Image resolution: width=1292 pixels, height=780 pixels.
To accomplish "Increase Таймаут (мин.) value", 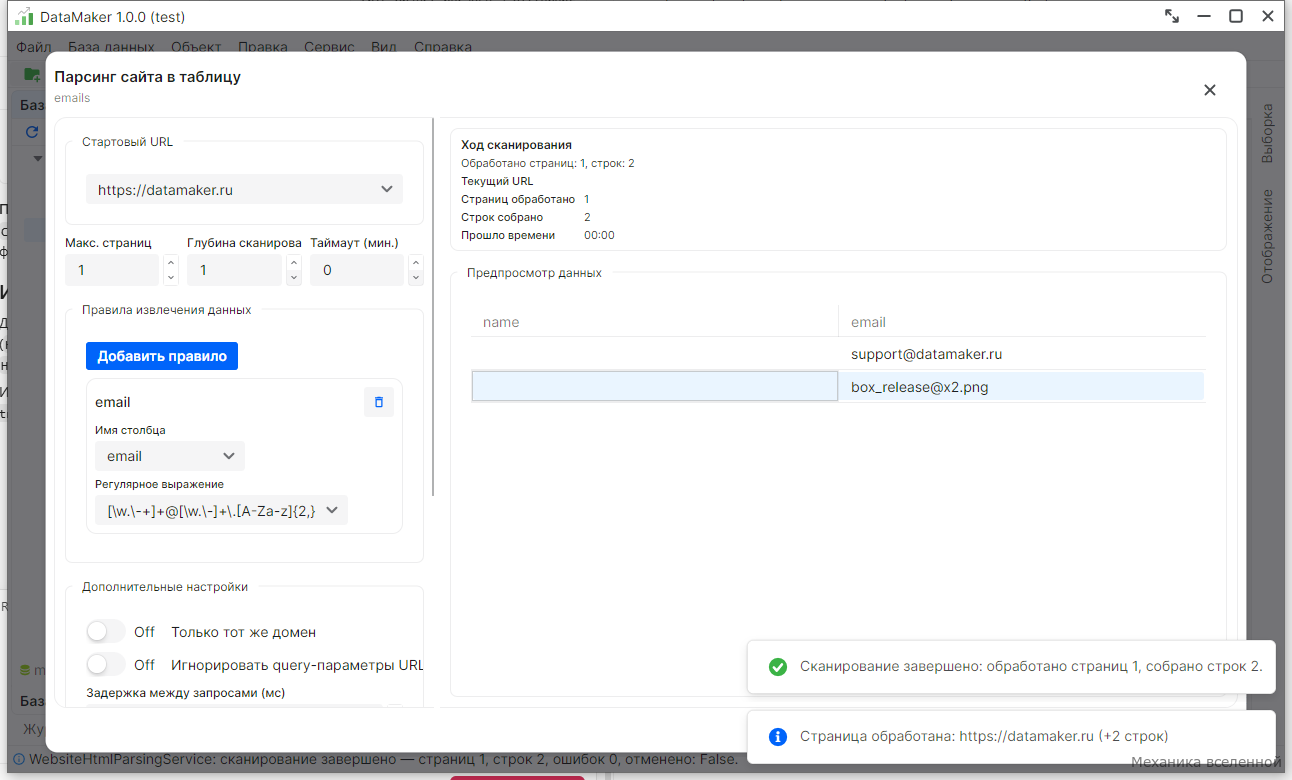I will (x=416, y=262).
